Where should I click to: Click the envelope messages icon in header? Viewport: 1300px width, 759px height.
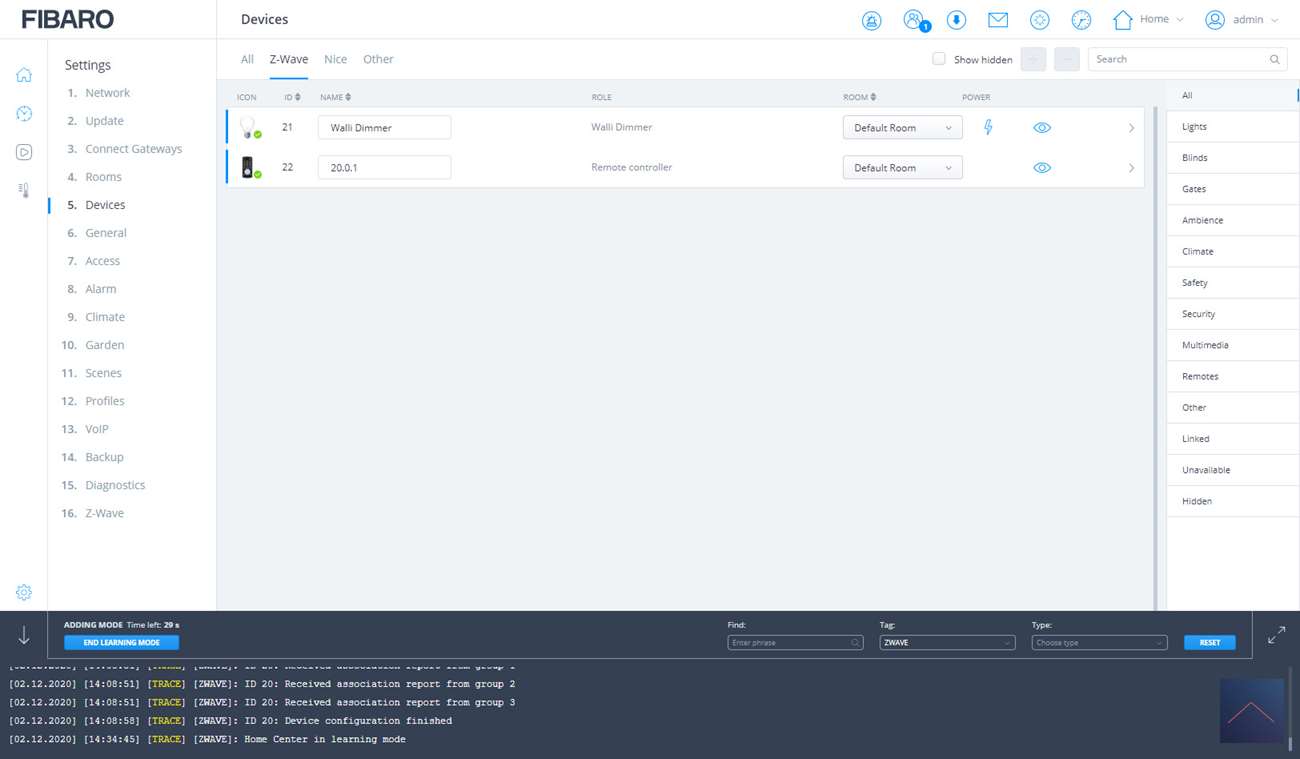[997, 20]
